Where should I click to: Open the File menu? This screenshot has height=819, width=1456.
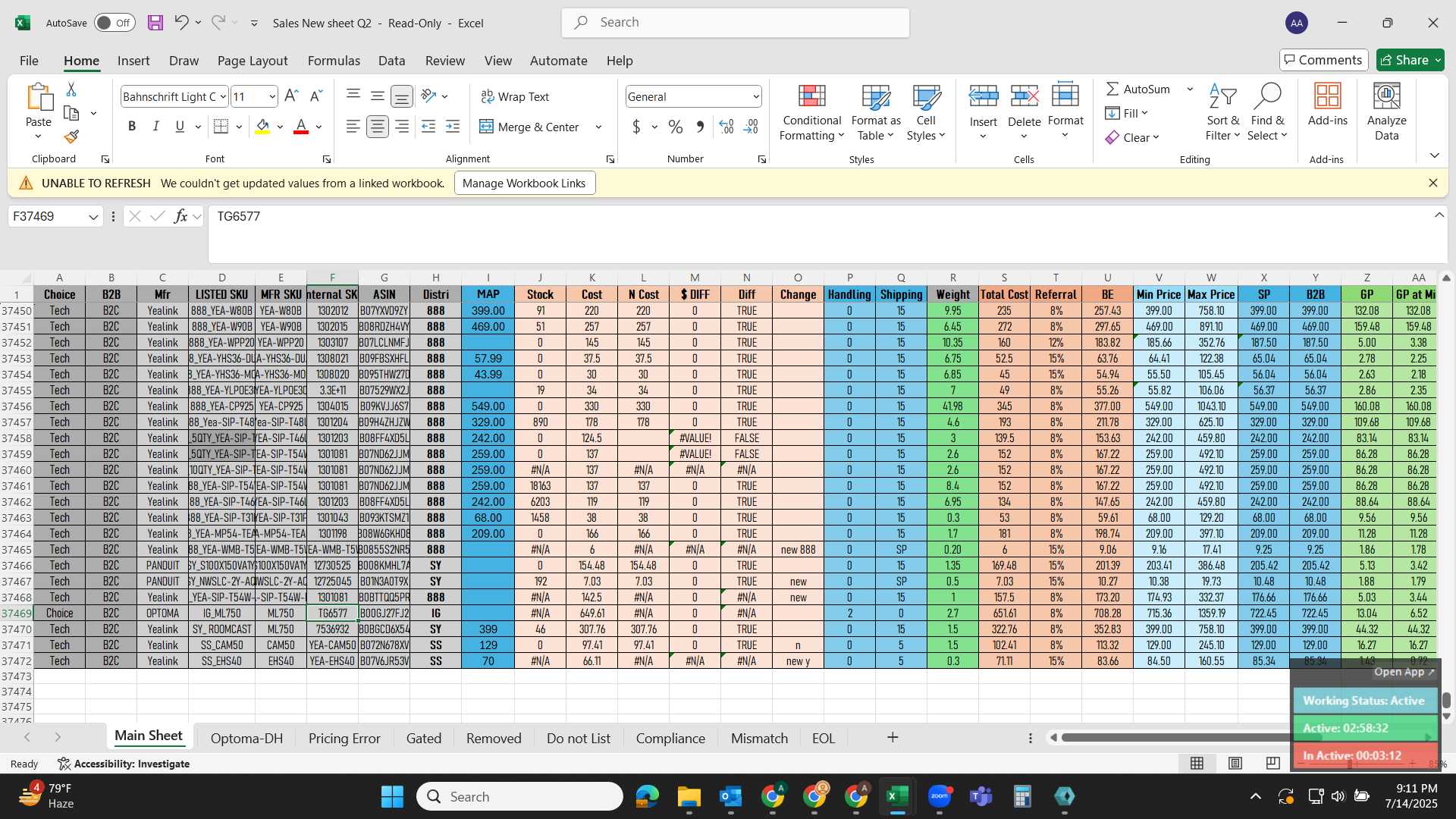click(29, 61)
